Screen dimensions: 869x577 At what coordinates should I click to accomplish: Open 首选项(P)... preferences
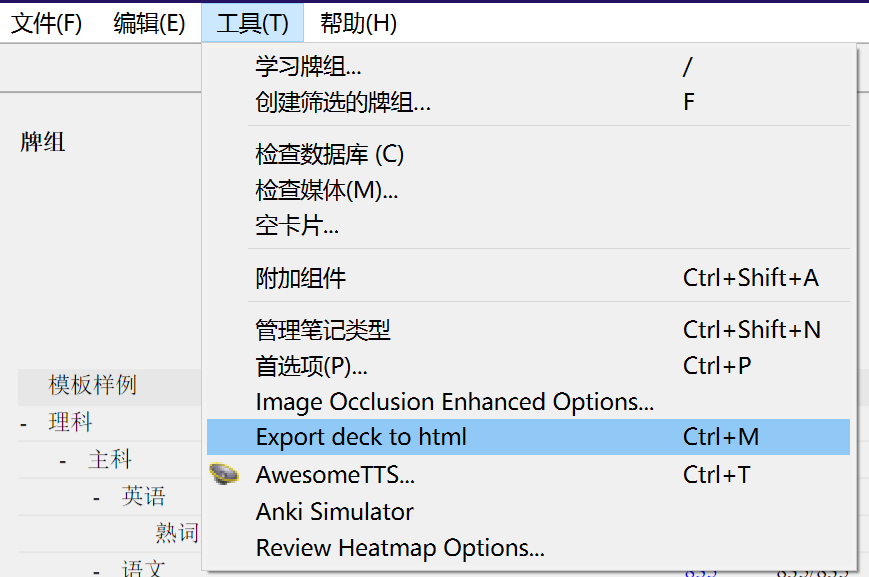point(312,366)
